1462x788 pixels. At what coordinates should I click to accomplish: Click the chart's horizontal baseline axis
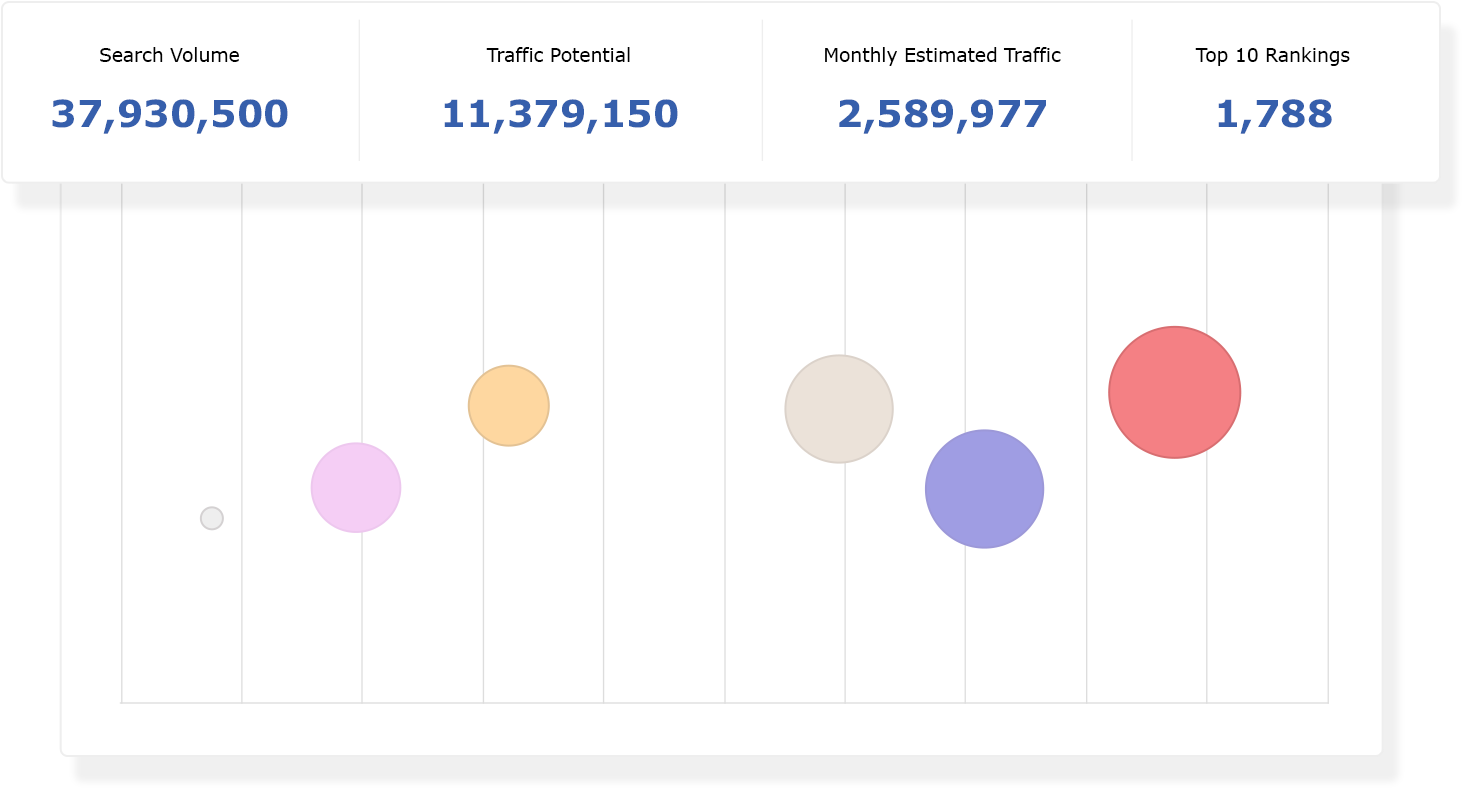click(x=724, y=703)
